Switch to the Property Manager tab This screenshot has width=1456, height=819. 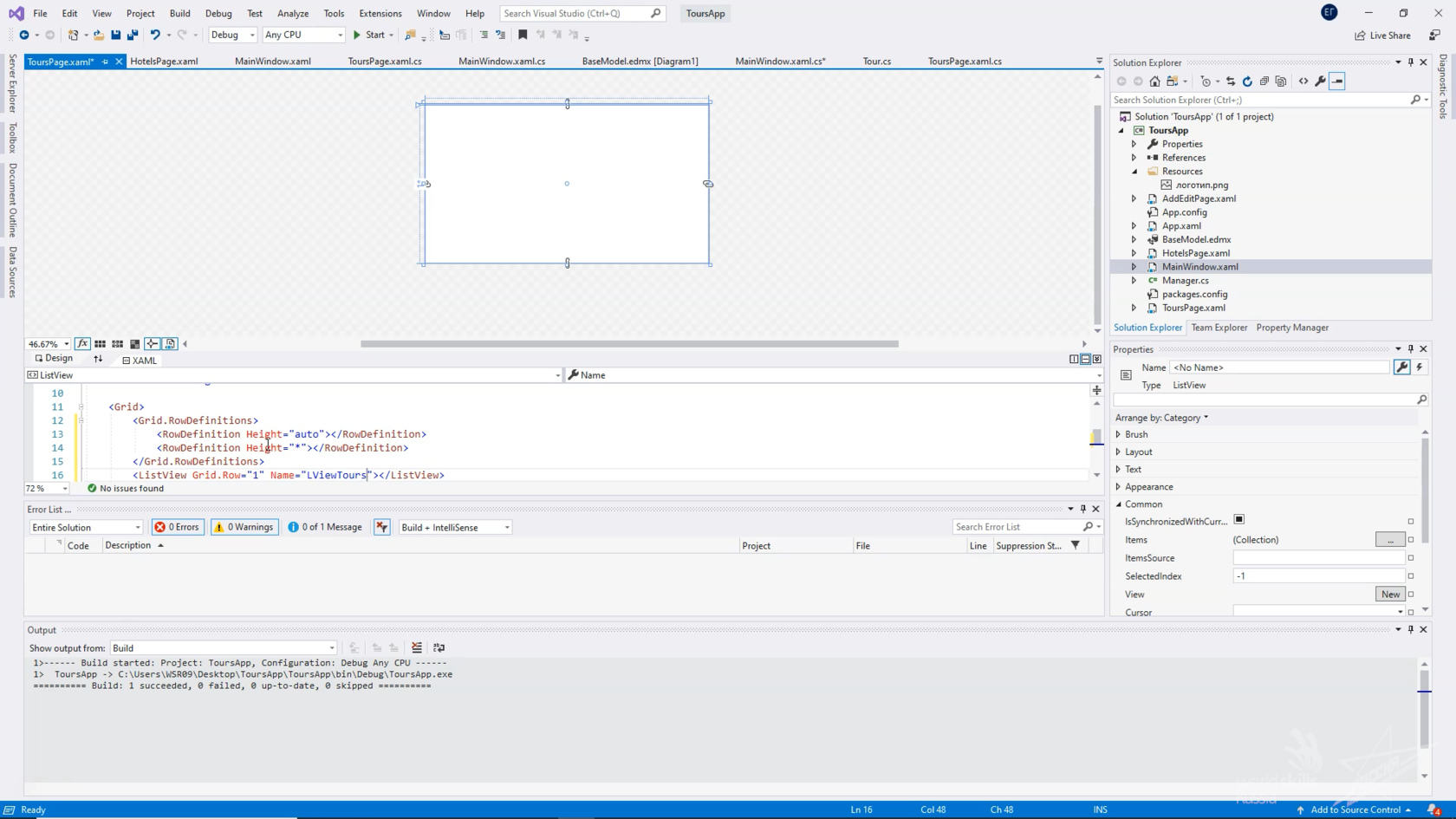[x=1292, y=328]
